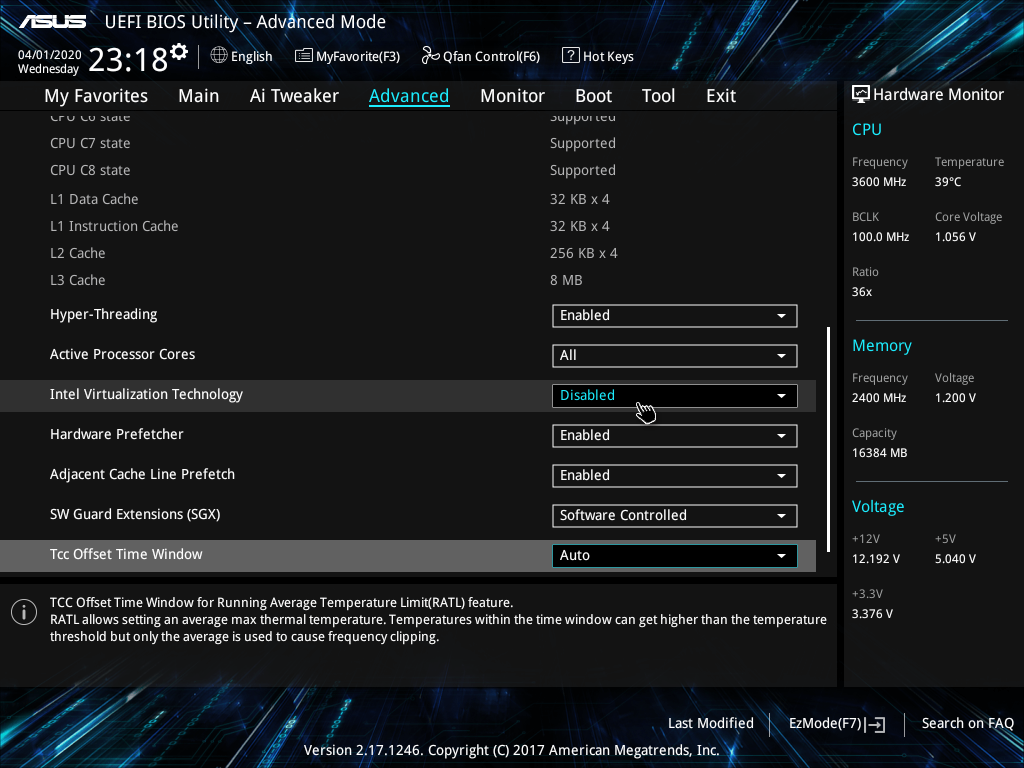Click the L2 Cache value 256 KB x 4

[583, 253]
